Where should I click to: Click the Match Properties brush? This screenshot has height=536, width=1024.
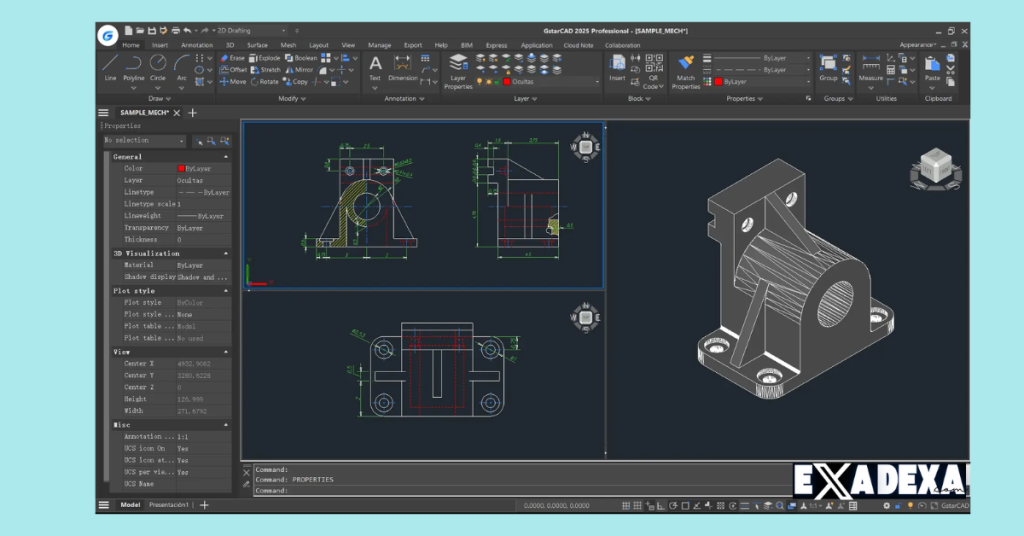pyautogui.click(x=686, y=72)
